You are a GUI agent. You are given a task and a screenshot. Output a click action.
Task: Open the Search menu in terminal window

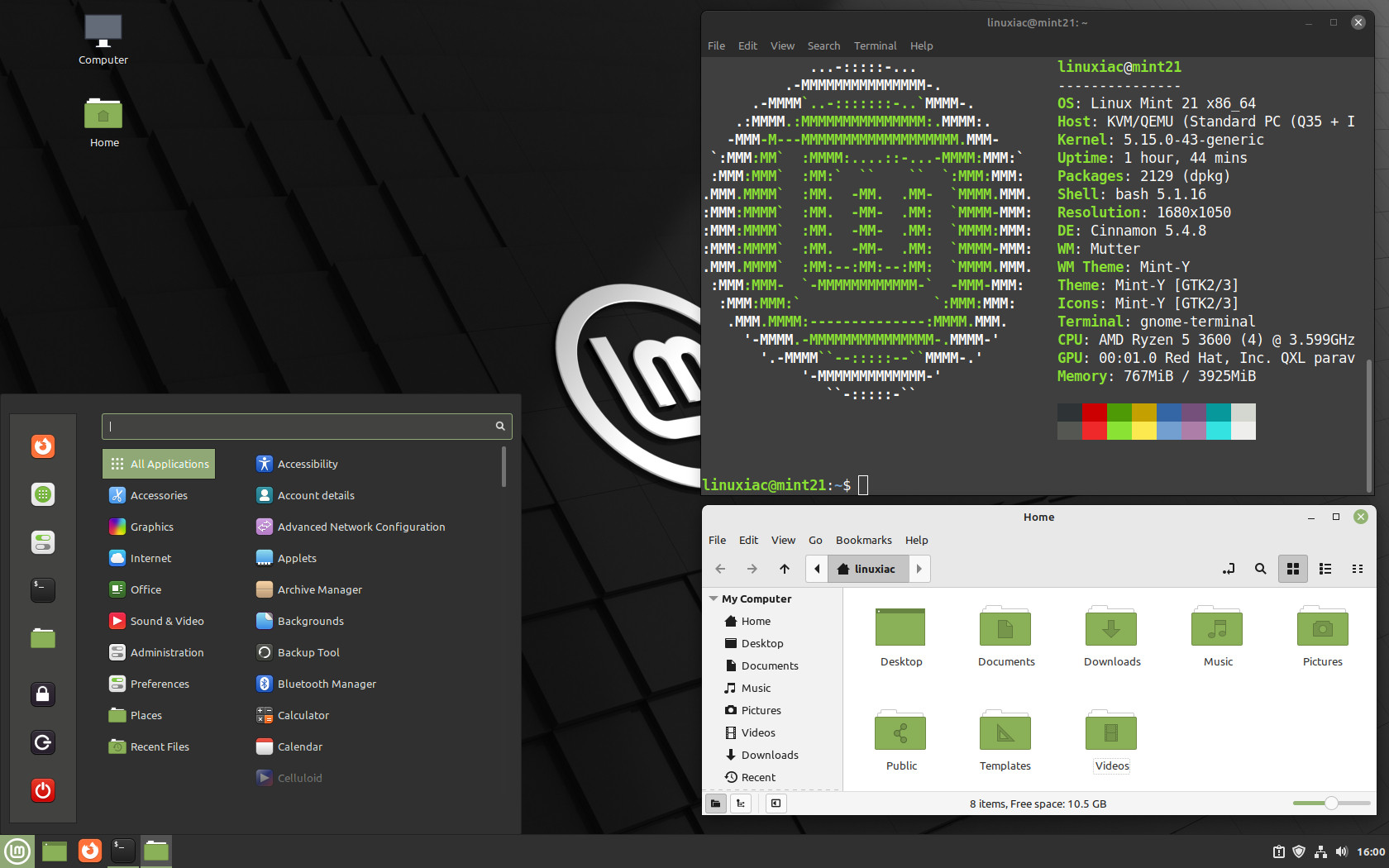[x=823, y=45]
